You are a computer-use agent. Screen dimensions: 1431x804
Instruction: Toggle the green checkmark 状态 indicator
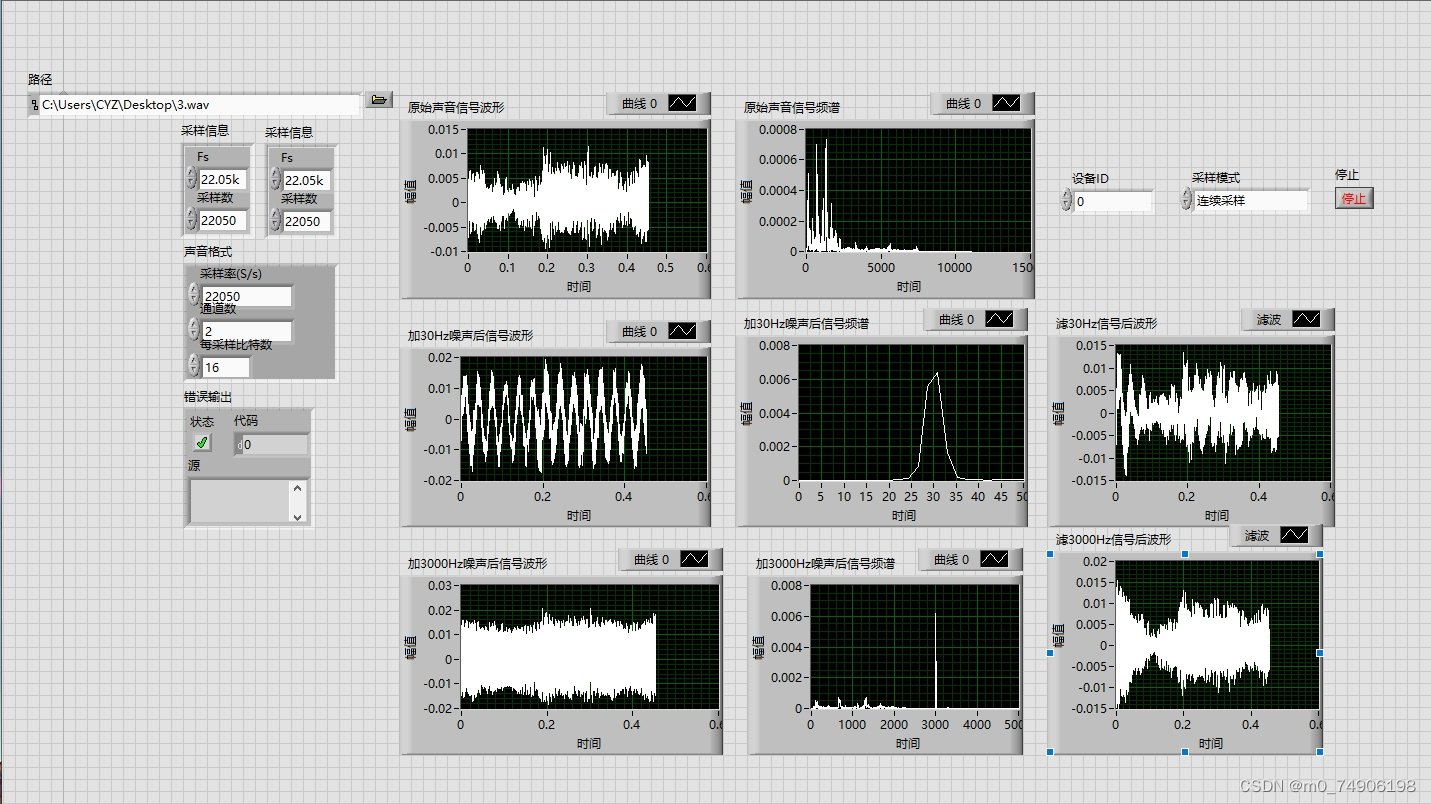[202, 441]
